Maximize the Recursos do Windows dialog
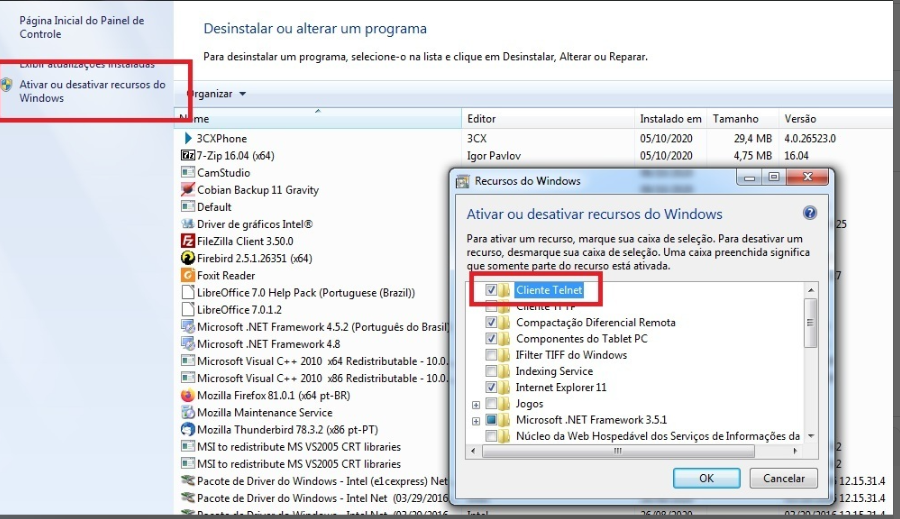 pos(773,177)
